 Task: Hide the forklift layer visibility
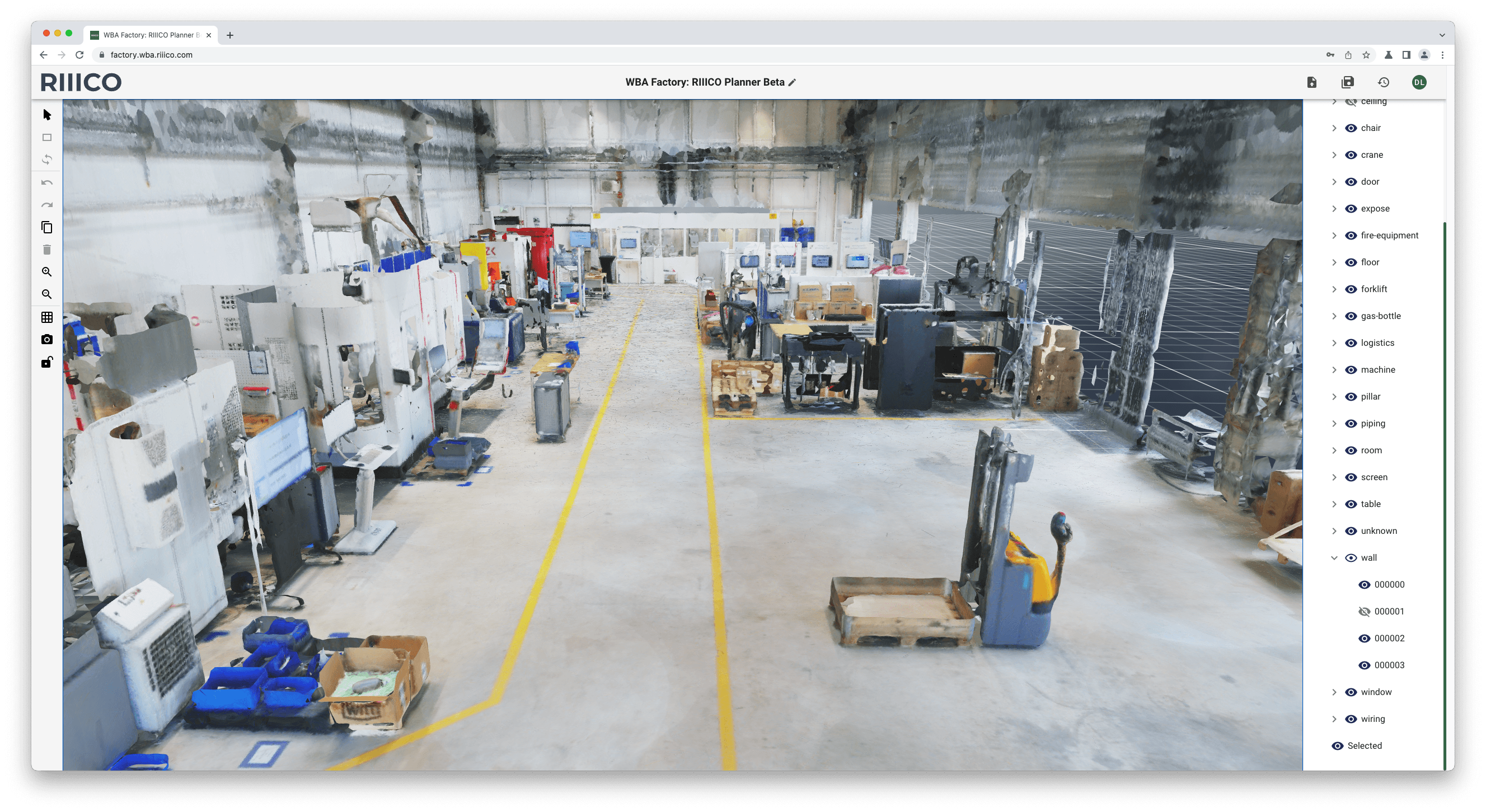[x=1351, y=289]
